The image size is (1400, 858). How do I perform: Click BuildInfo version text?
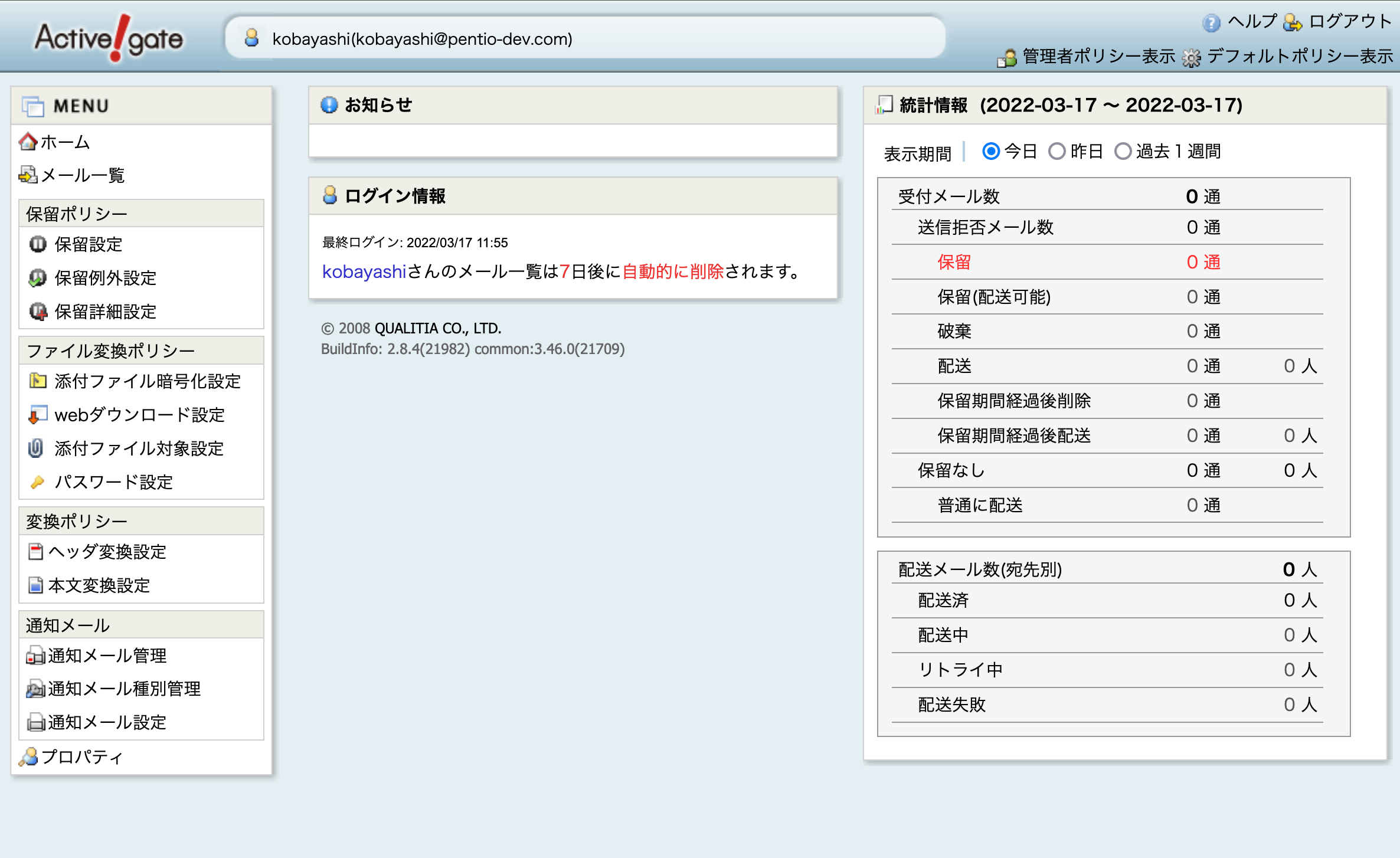(473, 349)
